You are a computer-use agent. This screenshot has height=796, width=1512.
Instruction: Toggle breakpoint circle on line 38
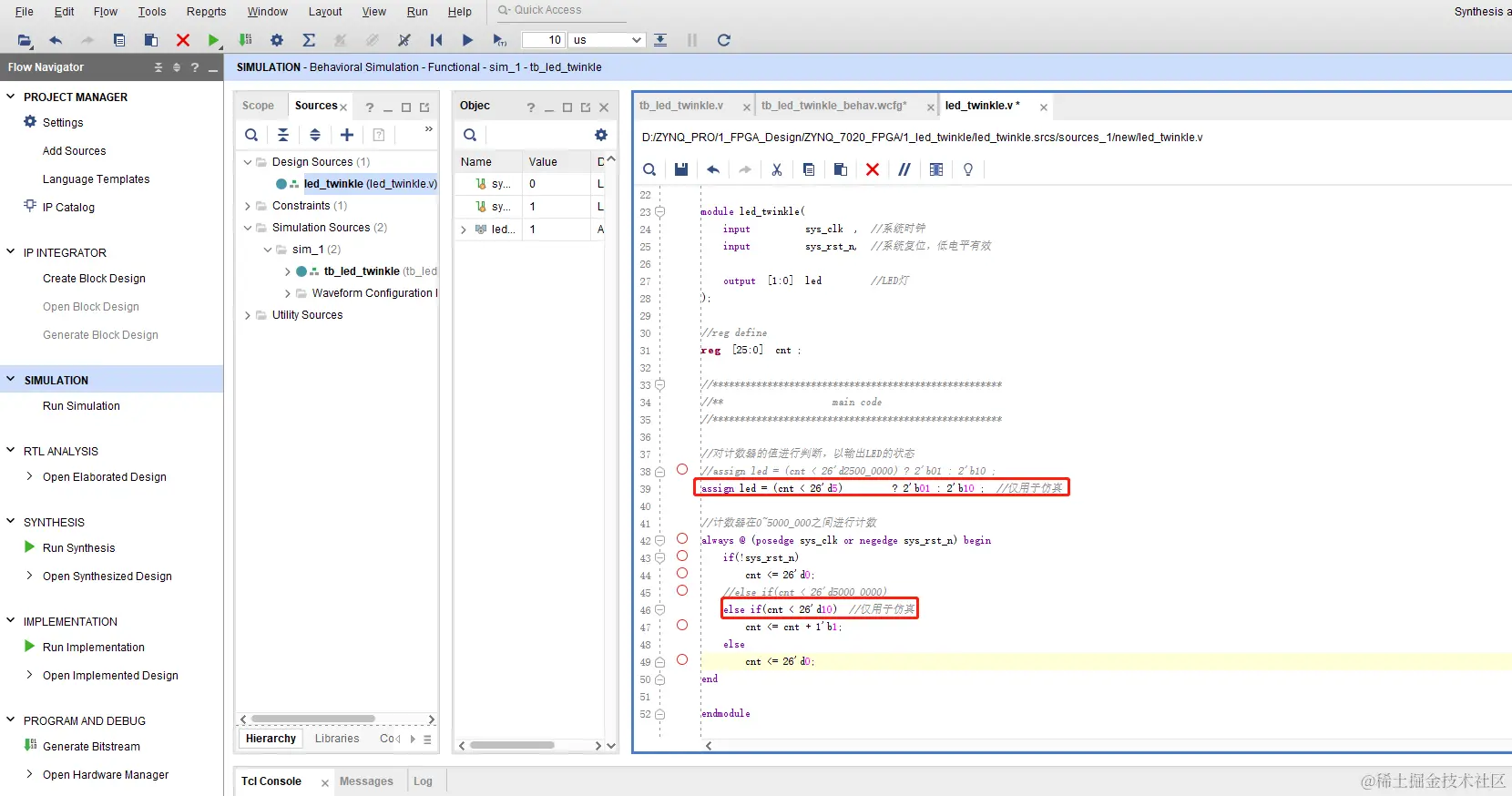pyautogui.click(x=682, y=470)
